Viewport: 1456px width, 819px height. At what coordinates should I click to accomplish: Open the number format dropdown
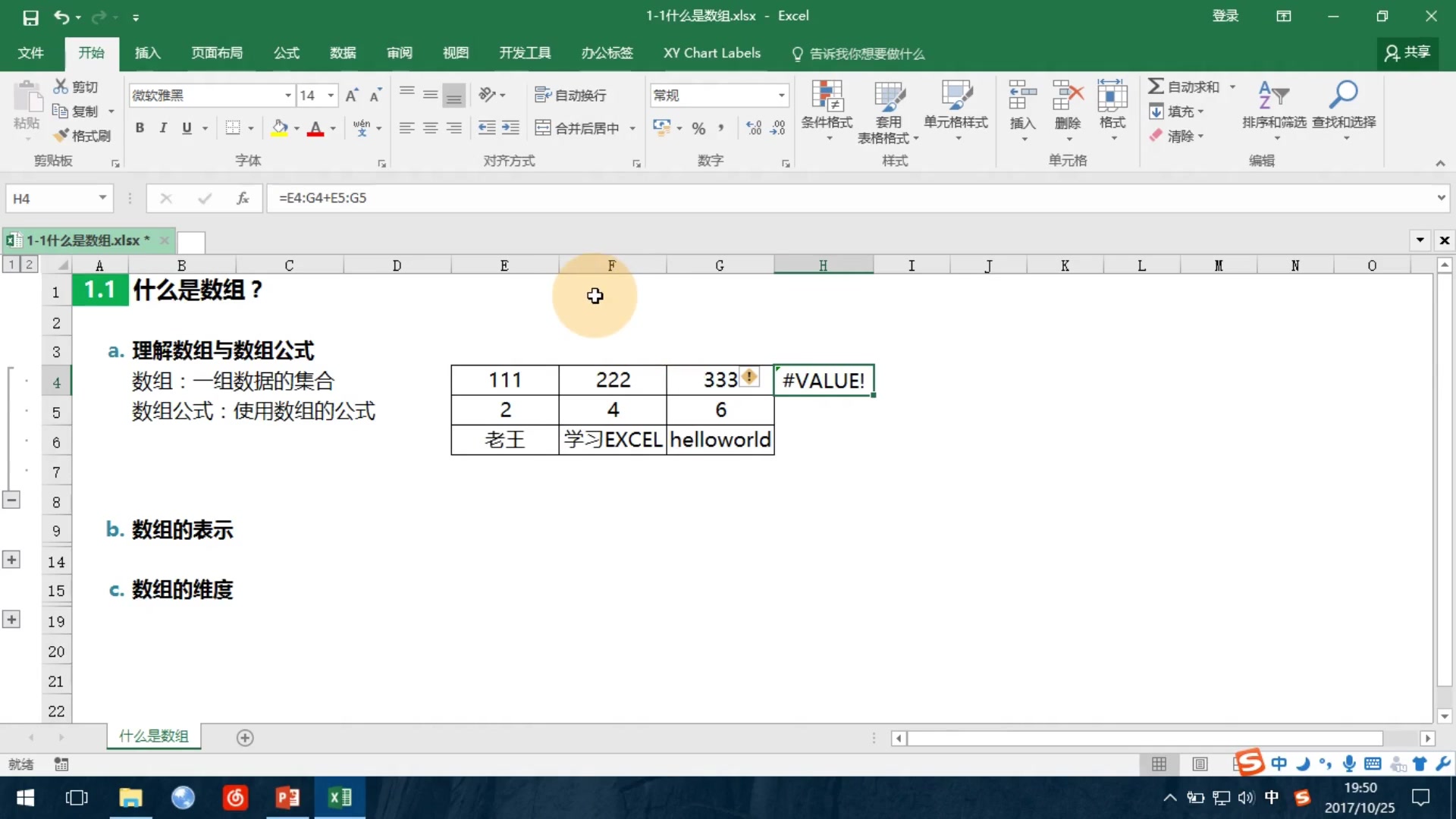781,95
